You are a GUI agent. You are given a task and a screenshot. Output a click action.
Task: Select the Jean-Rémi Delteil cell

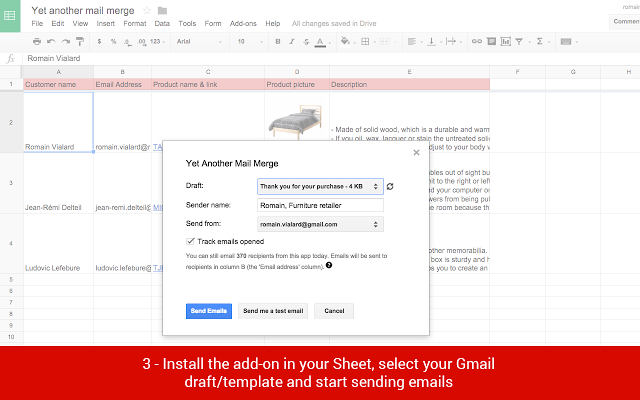[x=58, y=183]
